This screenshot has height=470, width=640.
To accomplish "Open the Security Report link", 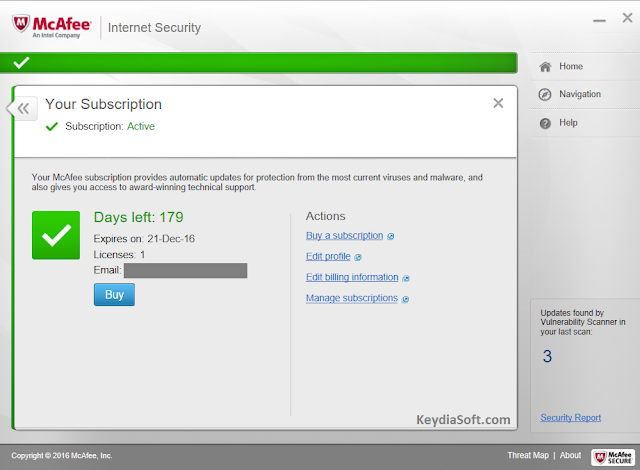I will click(x=571, y=418).
